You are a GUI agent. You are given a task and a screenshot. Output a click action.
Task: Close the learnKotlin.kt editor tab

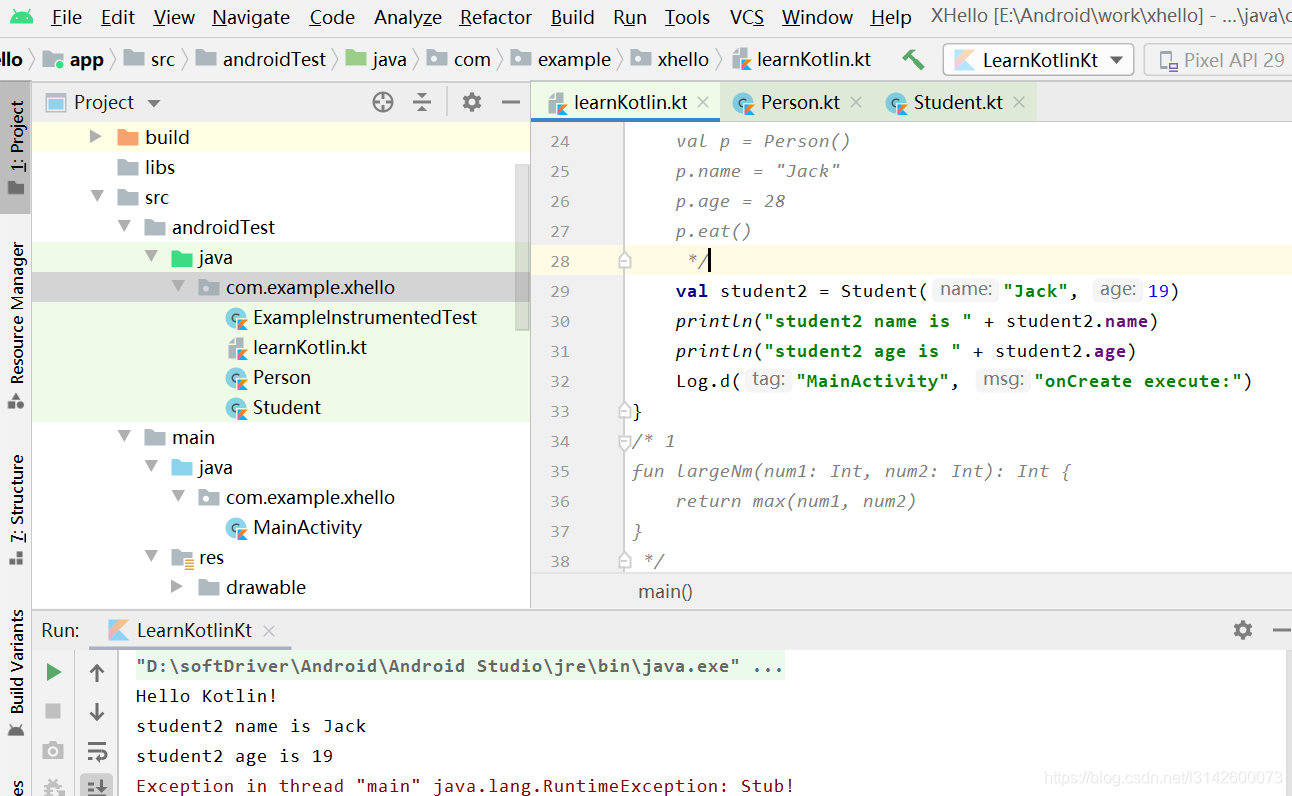[703, 102]
